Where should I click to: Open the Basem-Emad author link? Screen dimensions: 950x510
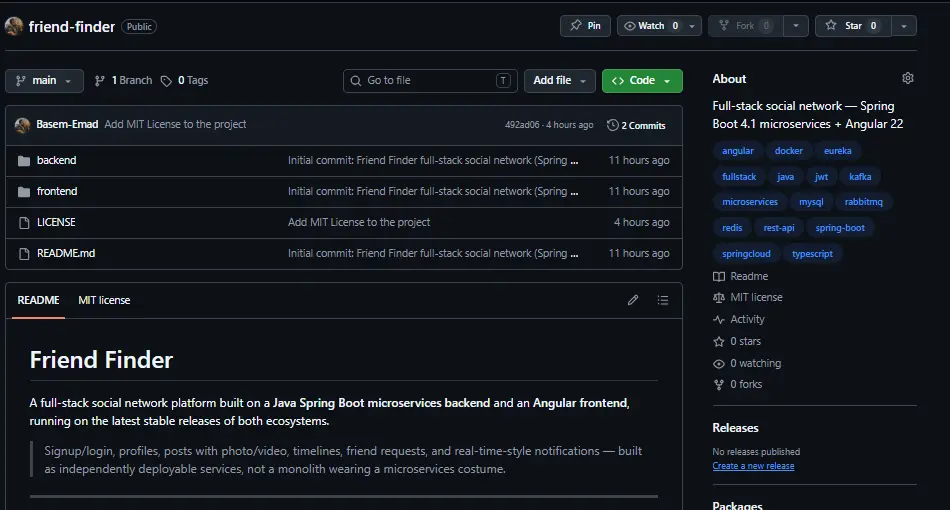[67, 124]
